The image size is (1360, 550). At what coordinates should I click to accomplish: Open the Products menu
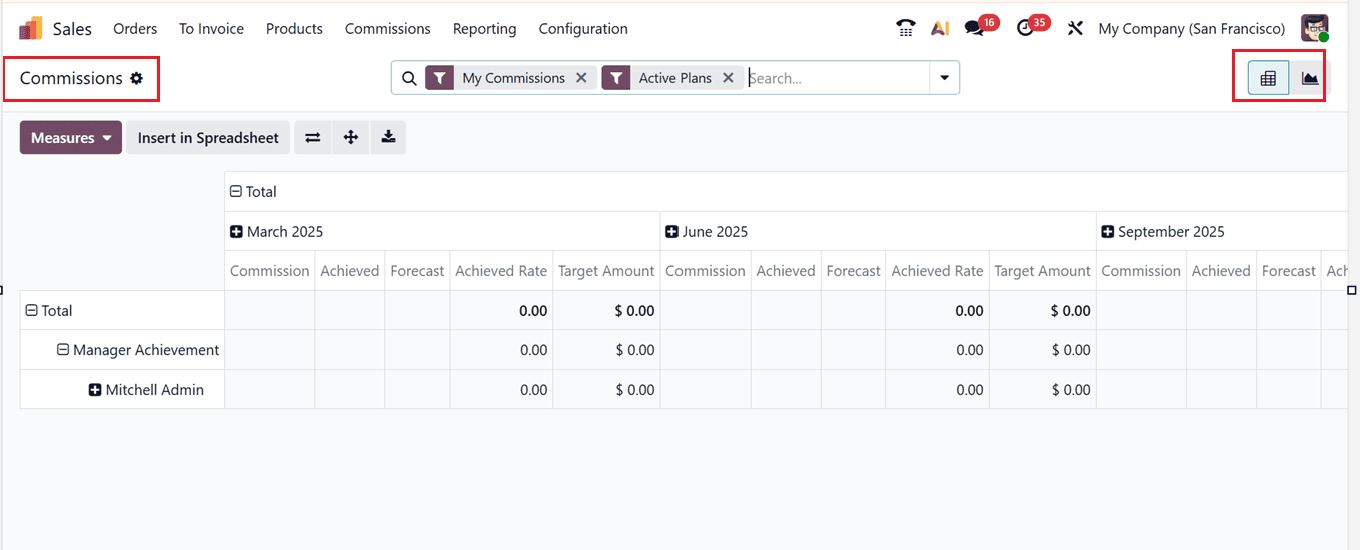294,29
